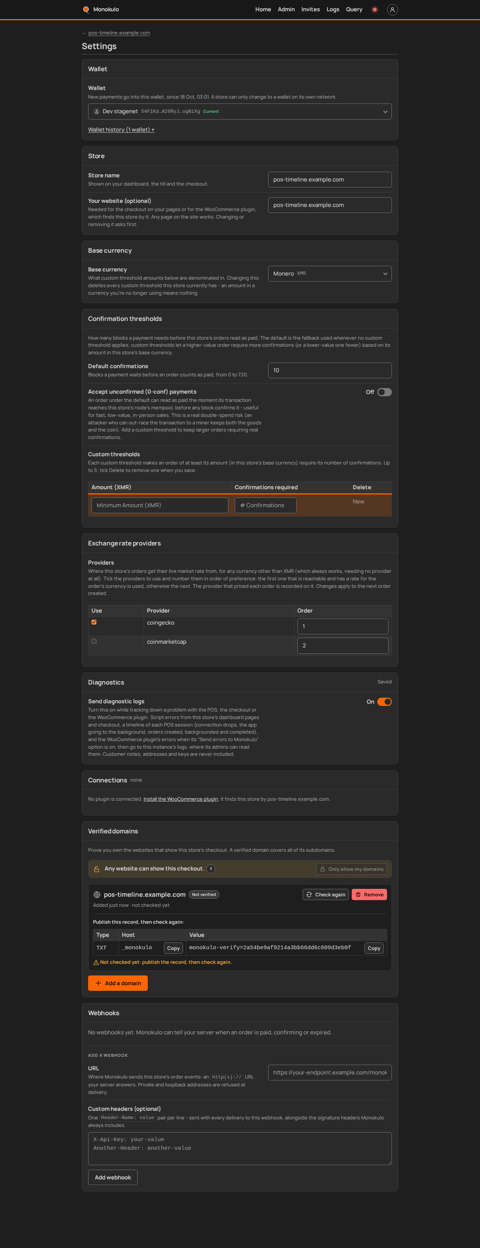Click Monokulo brand name

[x=106, y=9]
